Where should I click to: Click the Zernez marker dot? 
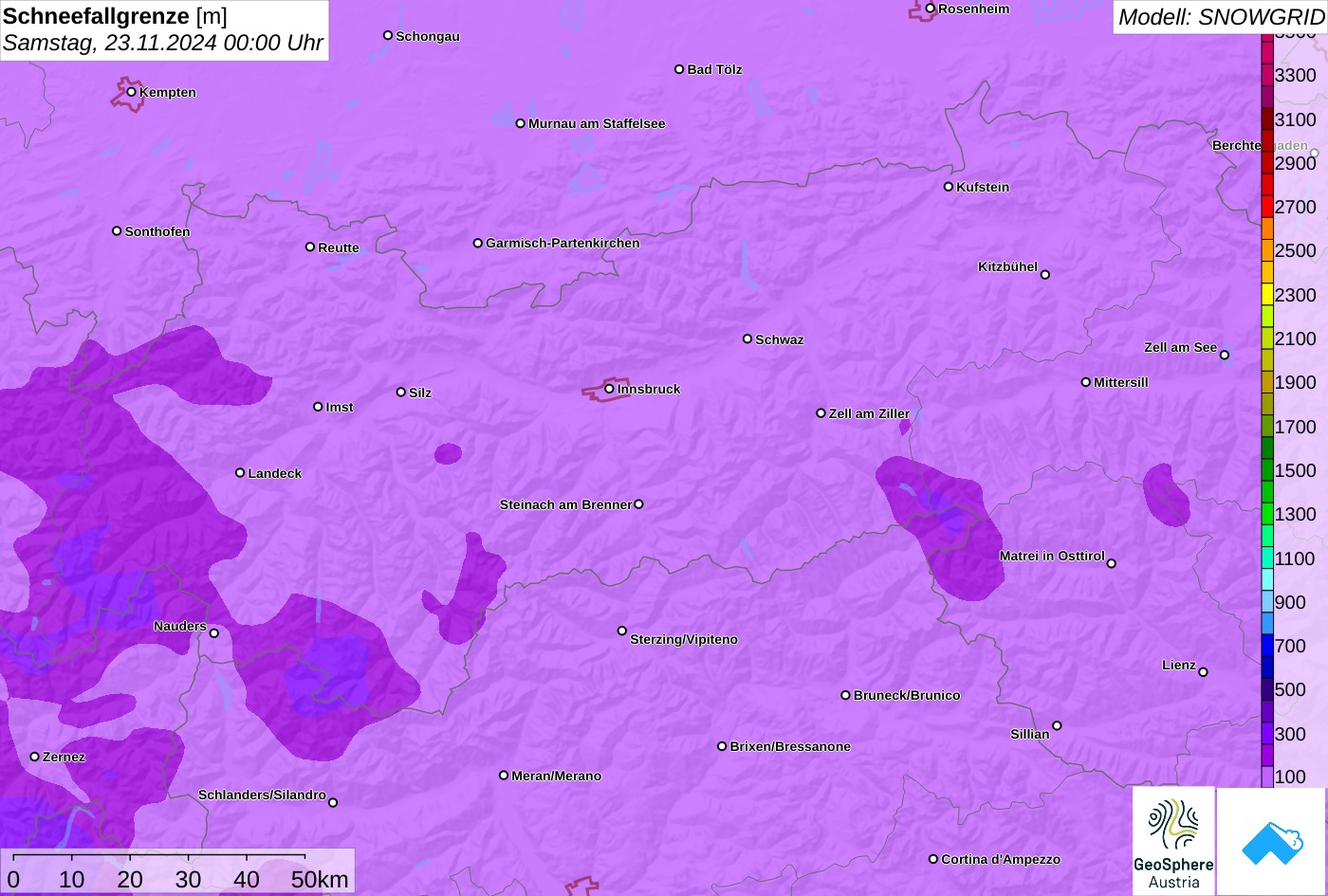35,757
